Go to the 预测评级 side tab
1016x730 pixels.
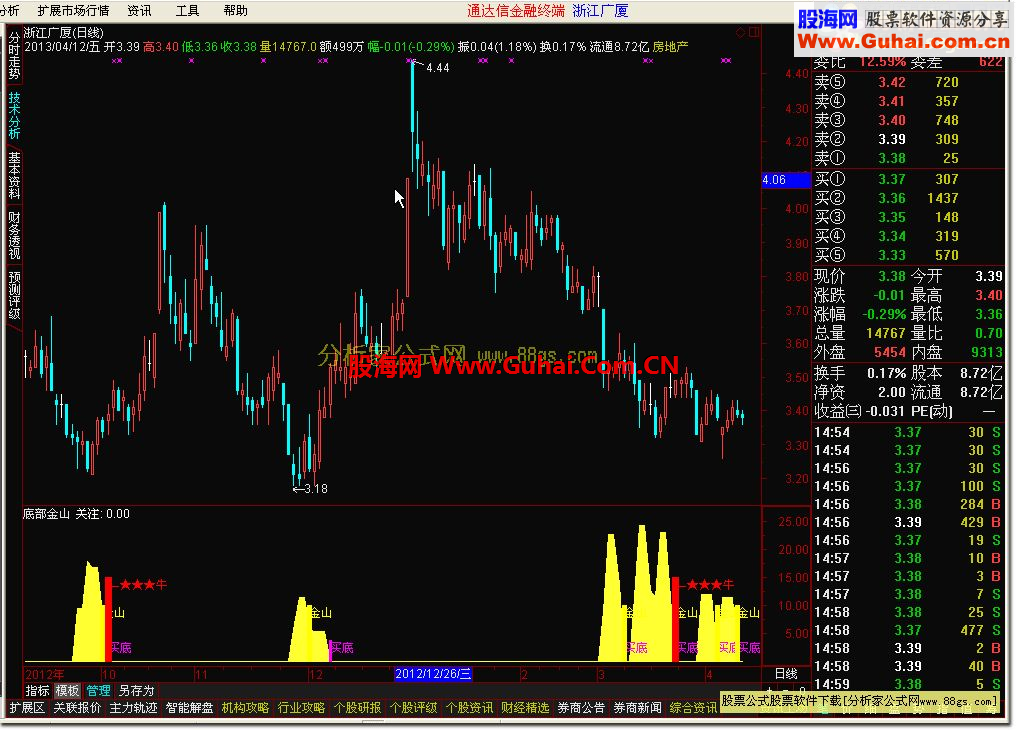tap(14, 295)
